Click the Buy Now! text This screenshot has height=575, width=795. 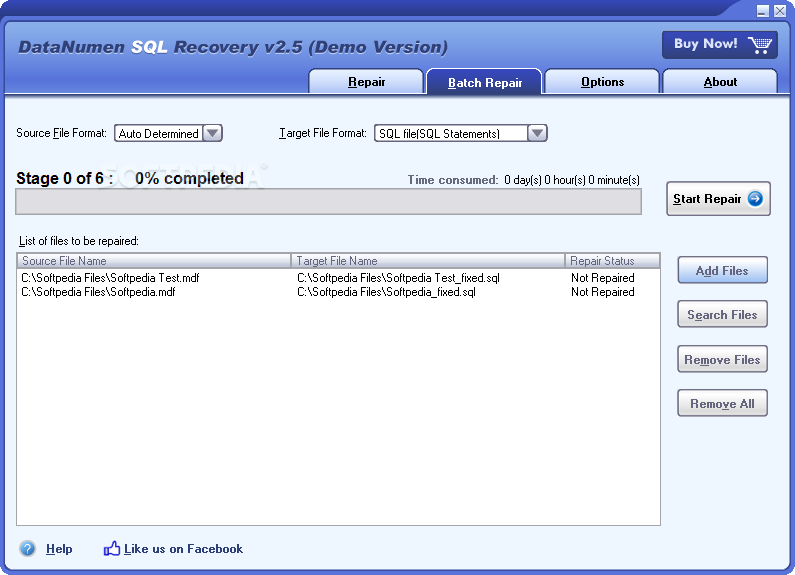coord(705,44)
